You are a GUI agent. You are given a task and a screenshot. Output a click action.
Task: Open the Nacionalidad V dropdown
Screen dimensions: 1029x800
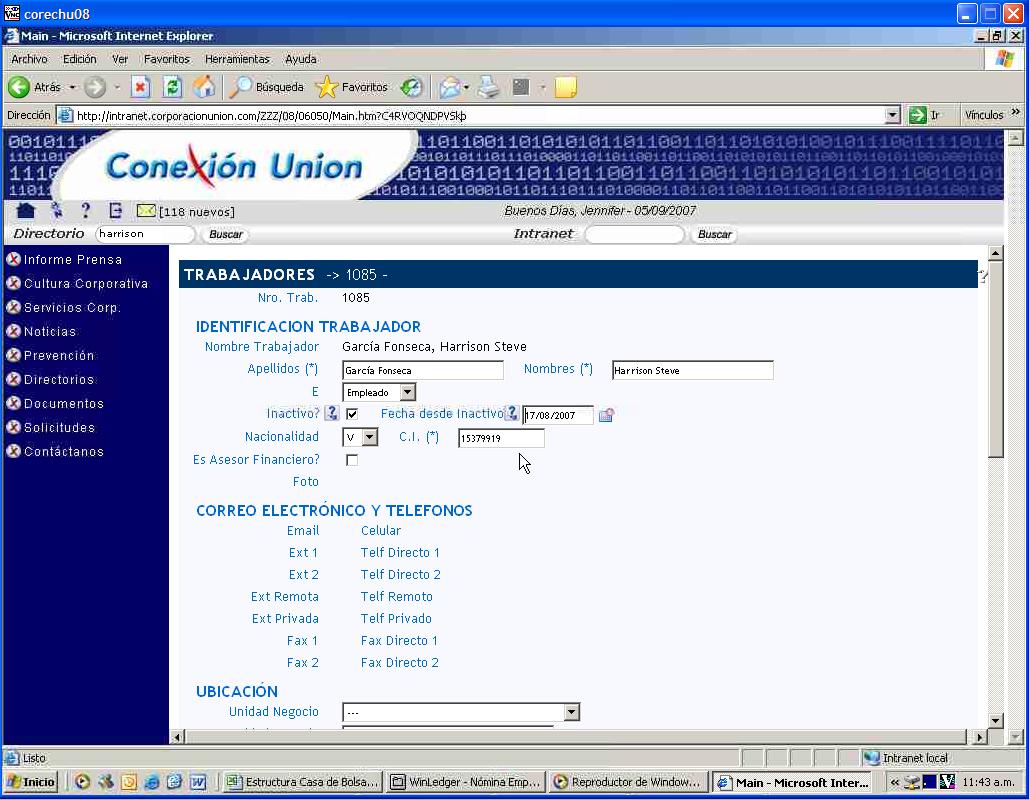coord(360,437)
